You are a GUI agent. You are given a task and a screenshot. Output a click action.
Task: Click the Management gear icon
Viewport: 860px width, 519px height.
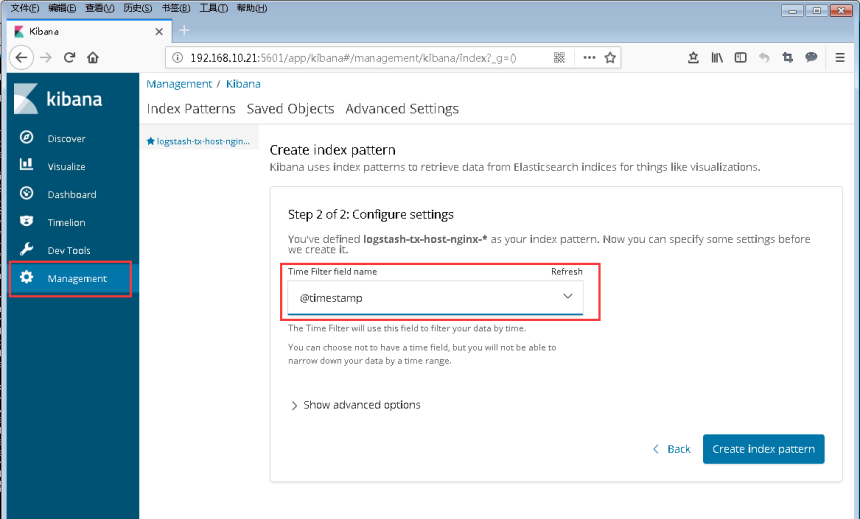27,278
